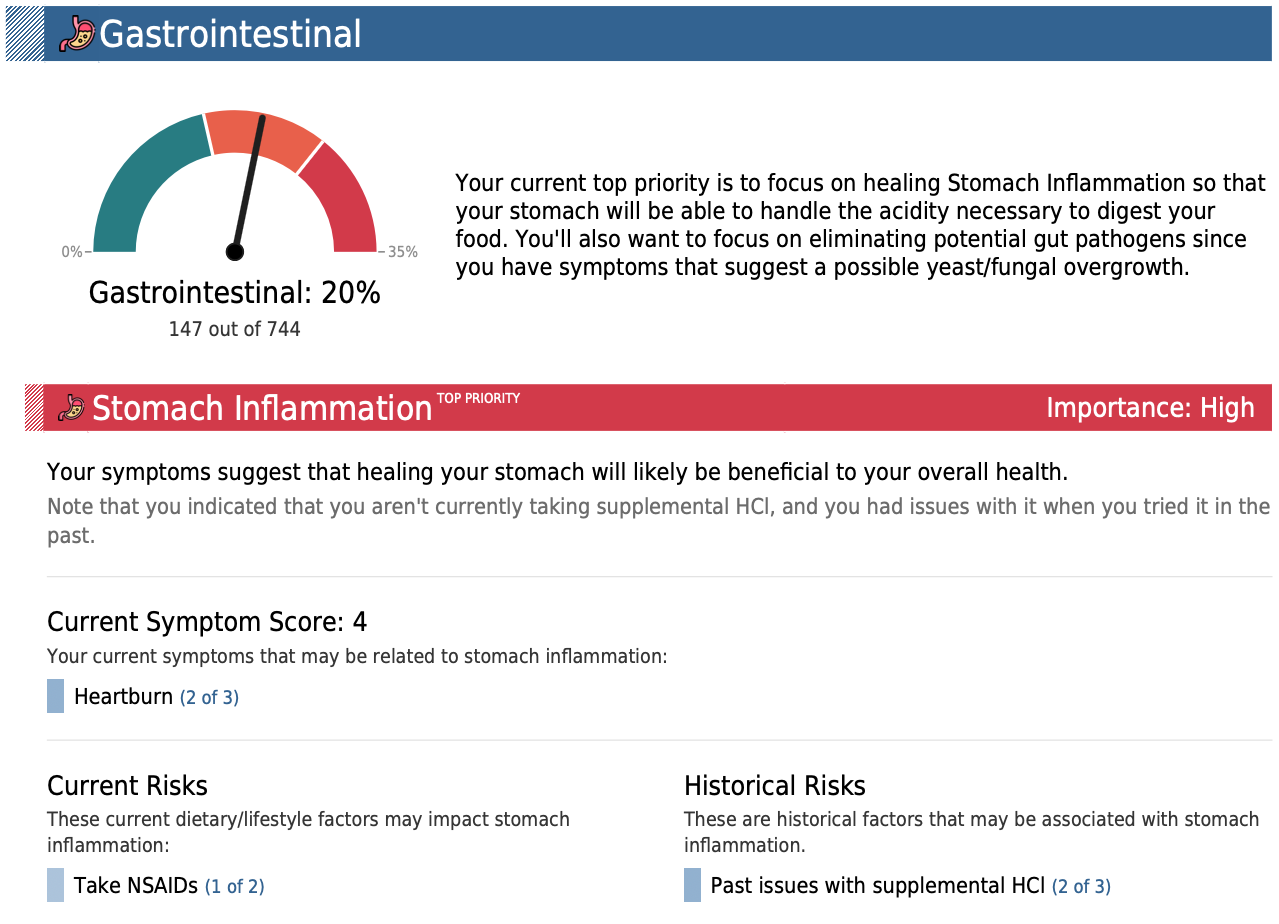The height and width of the screenshot is (924, 1279).
Task: Click the gauge needle's black pivot dot
Action: [235, 251]
